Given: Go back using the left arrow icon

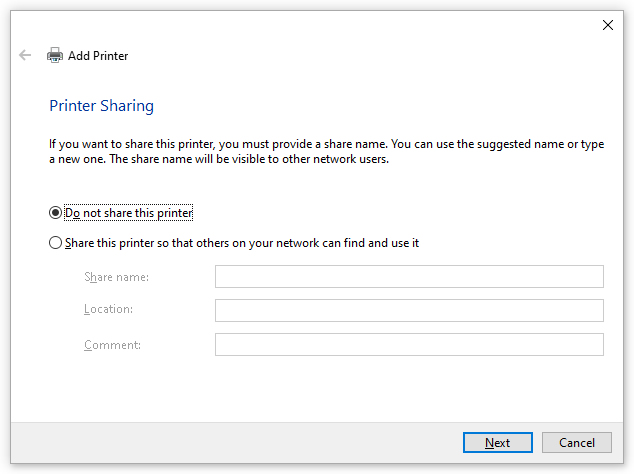Looking at the screenshot, I should click(25, 55).
